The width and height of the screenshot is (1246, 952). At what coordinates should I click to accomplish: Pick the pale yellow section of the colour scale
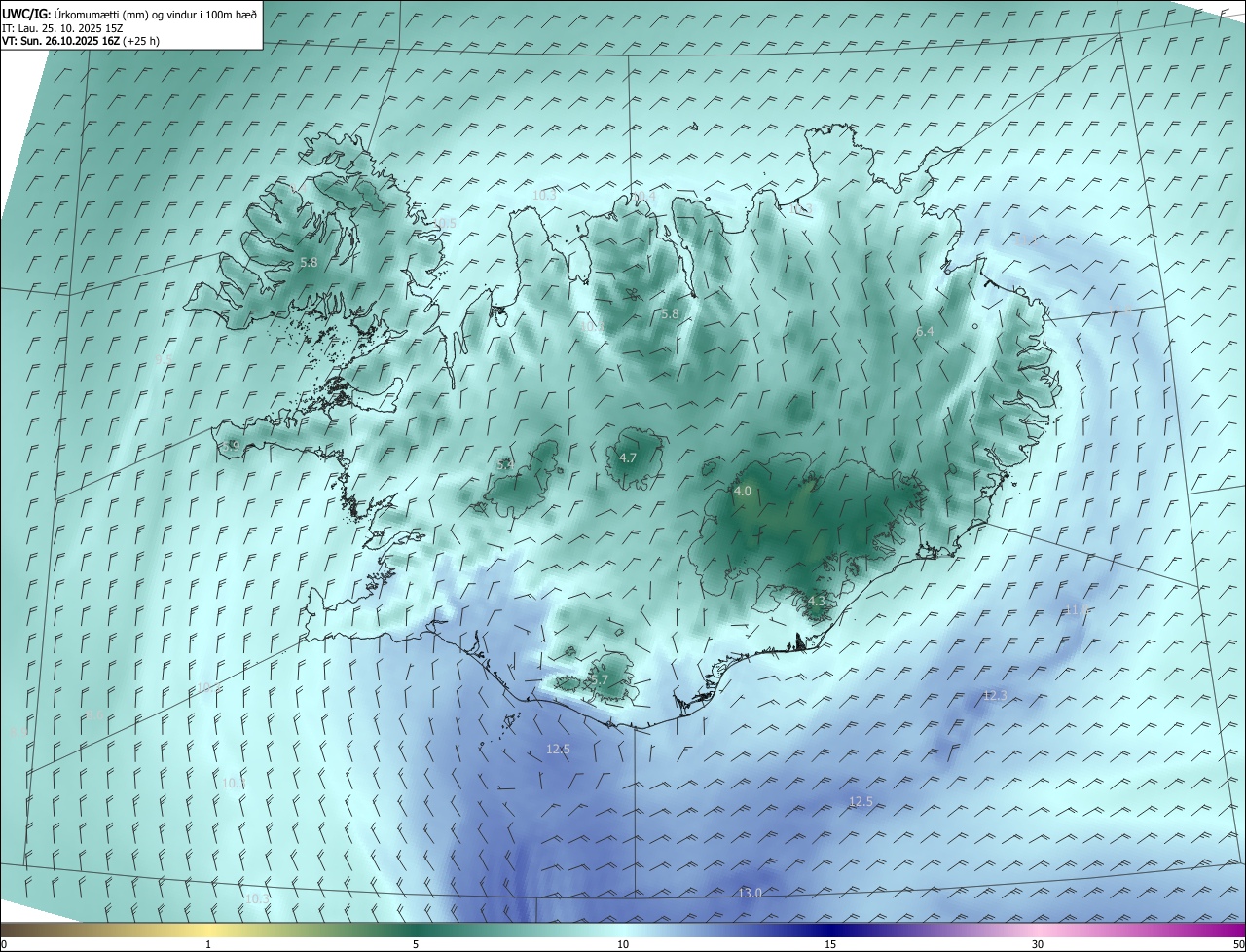tap(208, 930)
